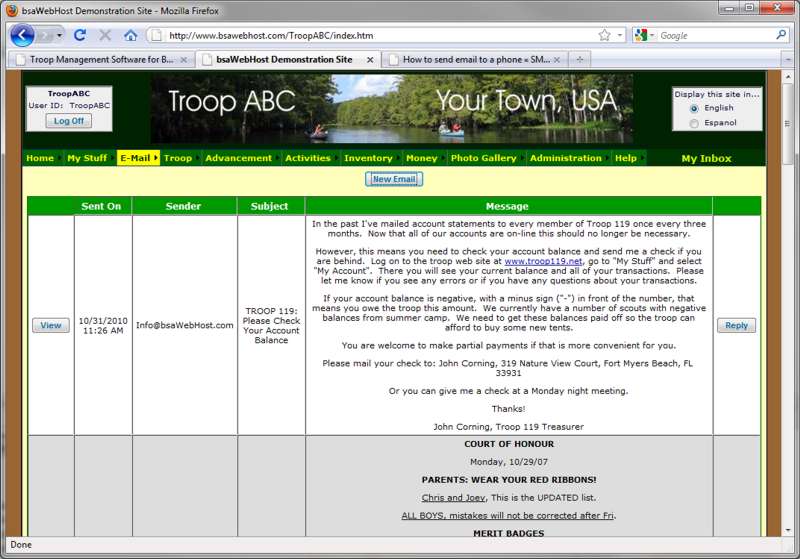Click the Subject column header
The image size is (800, 559).
tap(269, 206)
